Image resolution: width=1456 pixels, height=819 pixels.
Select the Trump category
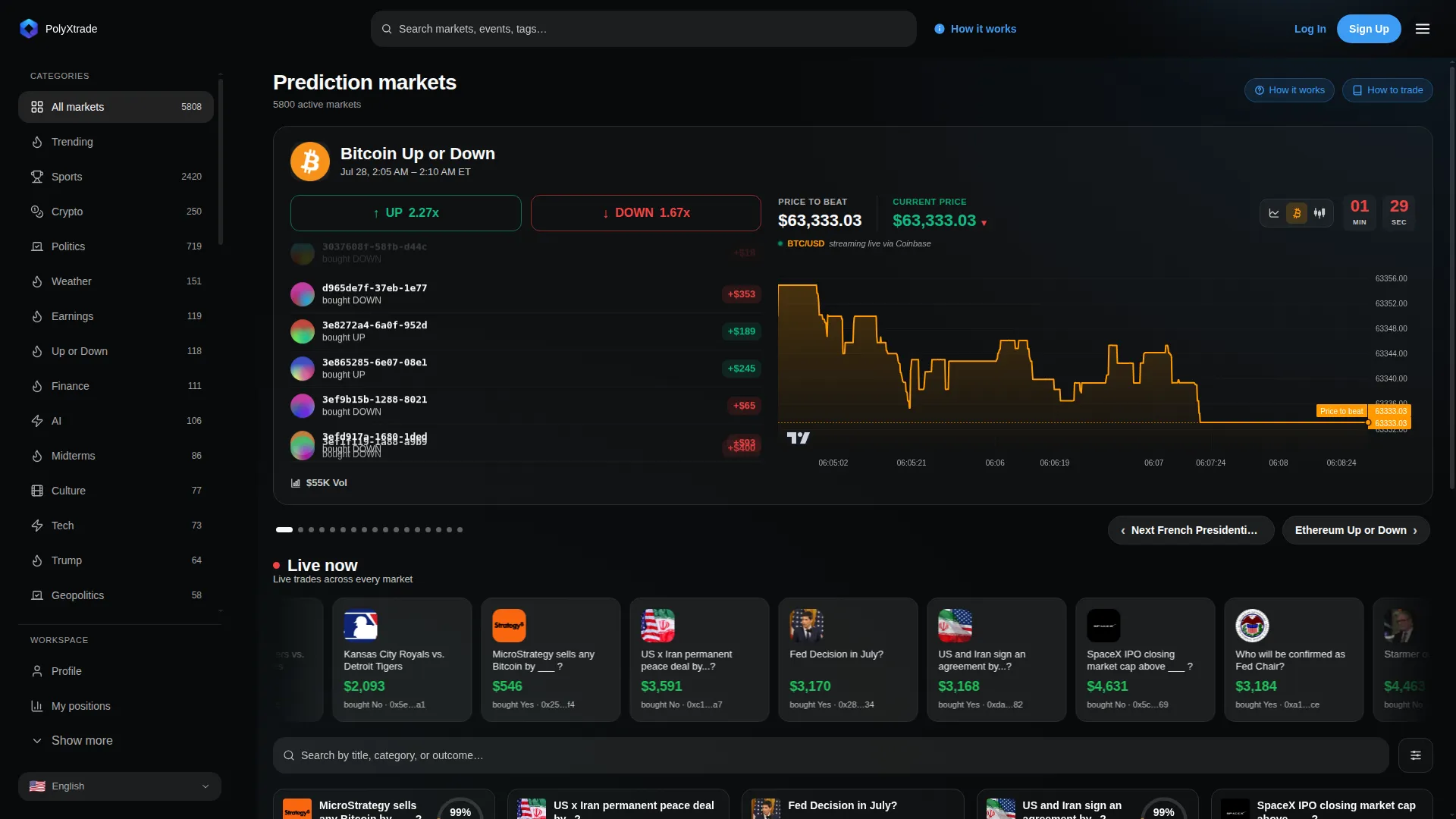pos(116,560)
